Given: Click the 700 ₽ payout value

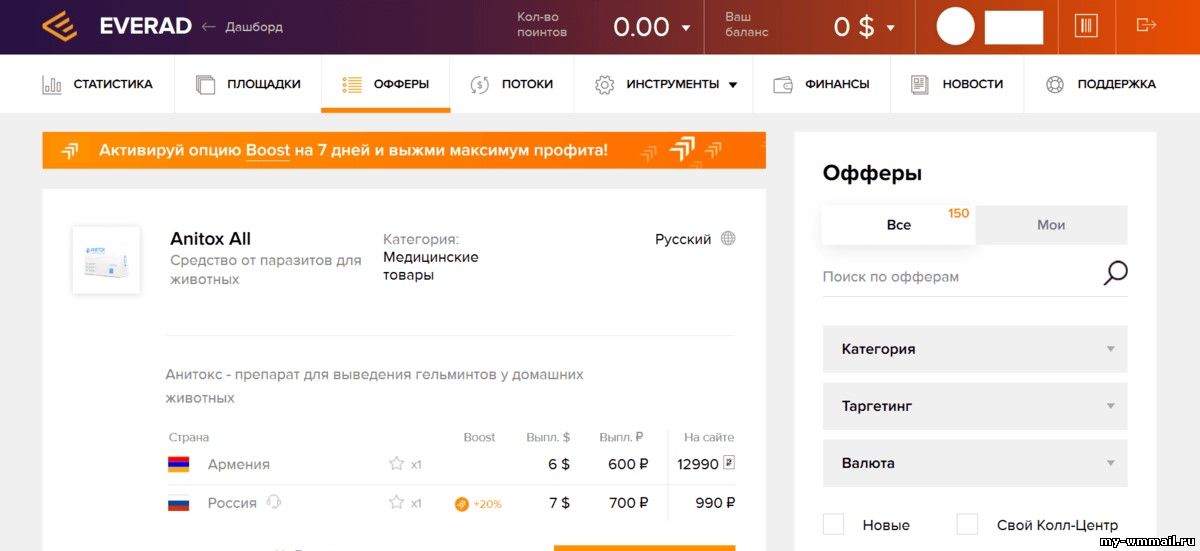Looking at the screenshot, I should tap(628, 503).
